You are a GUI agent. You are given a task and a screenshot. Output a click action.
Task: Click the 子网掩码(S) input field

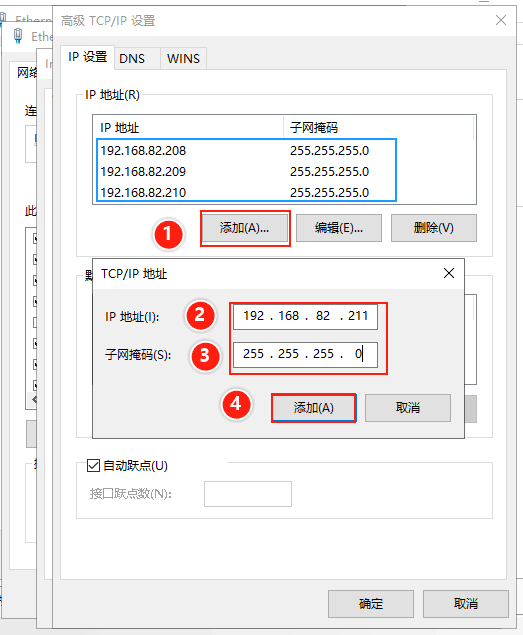[305, 354]
